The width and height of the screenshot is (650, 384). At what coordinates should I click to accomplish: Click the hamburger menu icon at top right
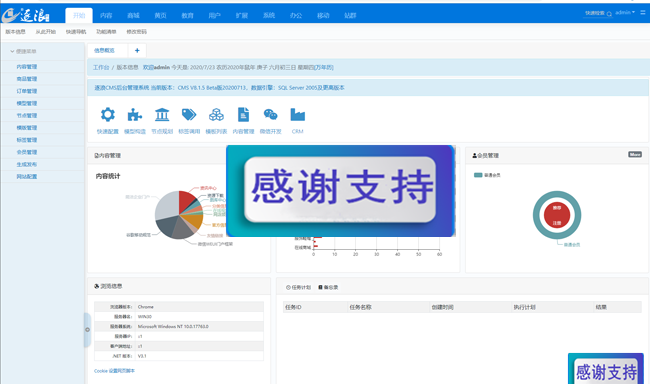pyautogui.click(x=643, y=13)
